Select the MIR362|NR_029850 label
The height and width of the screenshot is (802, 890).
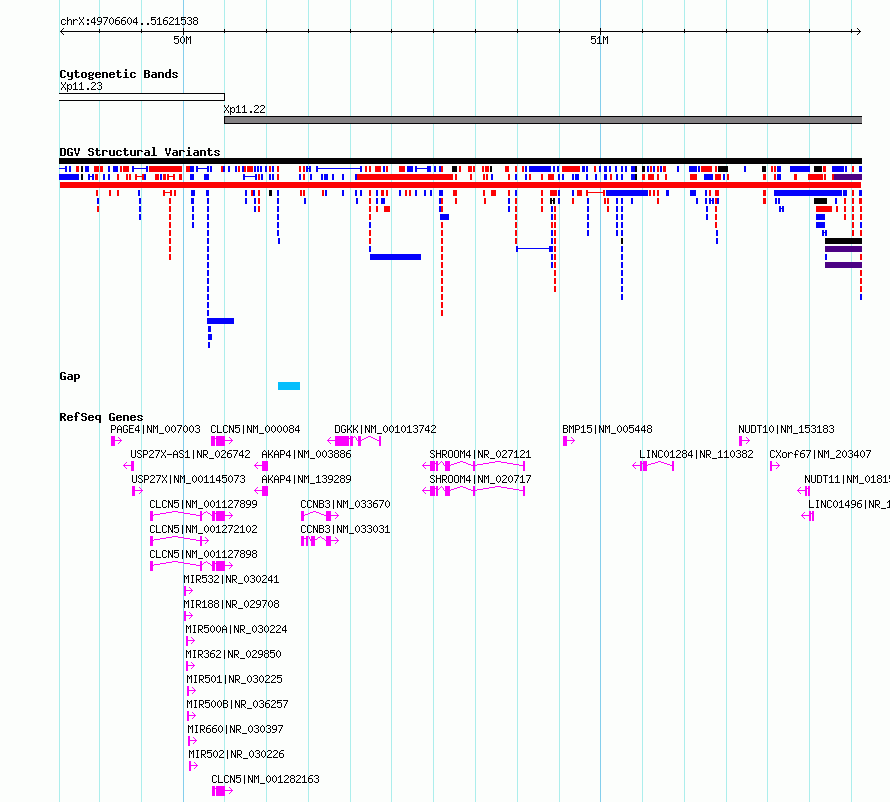[x=233, y=654]
